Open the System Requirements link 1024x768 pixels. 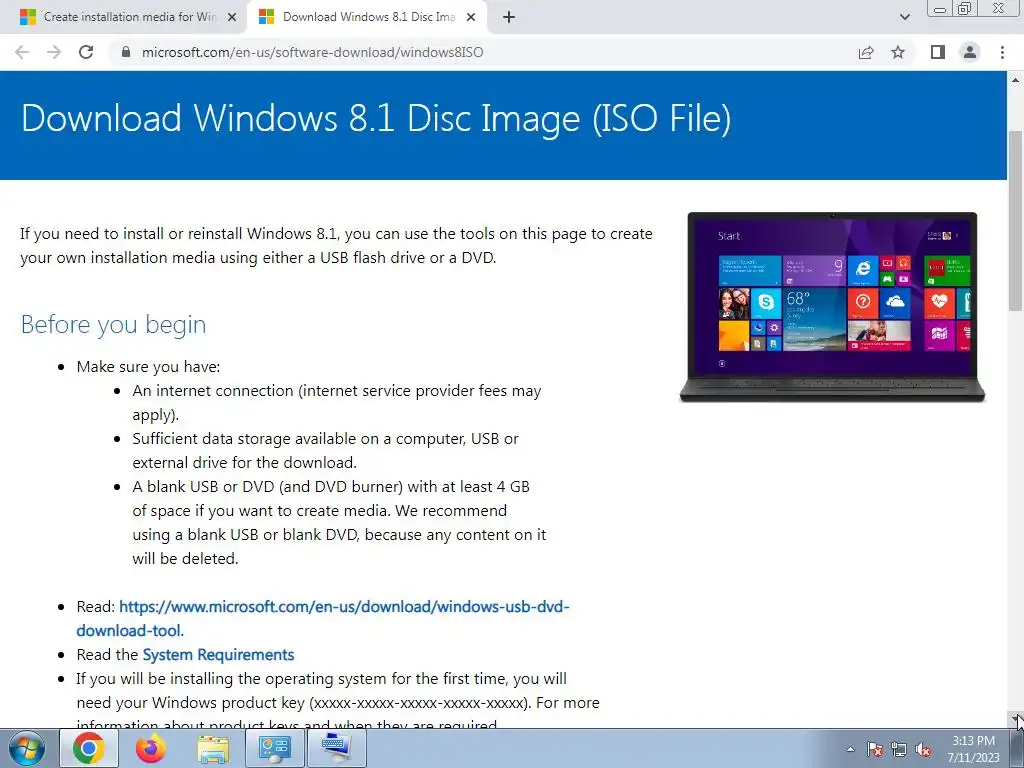(218, 654)
